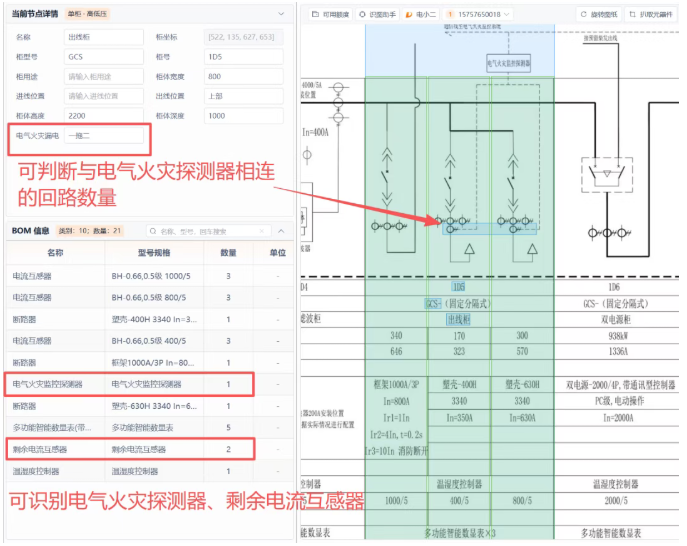Select the 电气火灾监控探测器 BOM row
This screenshot has width=687, height=546.
click(149, 384)
